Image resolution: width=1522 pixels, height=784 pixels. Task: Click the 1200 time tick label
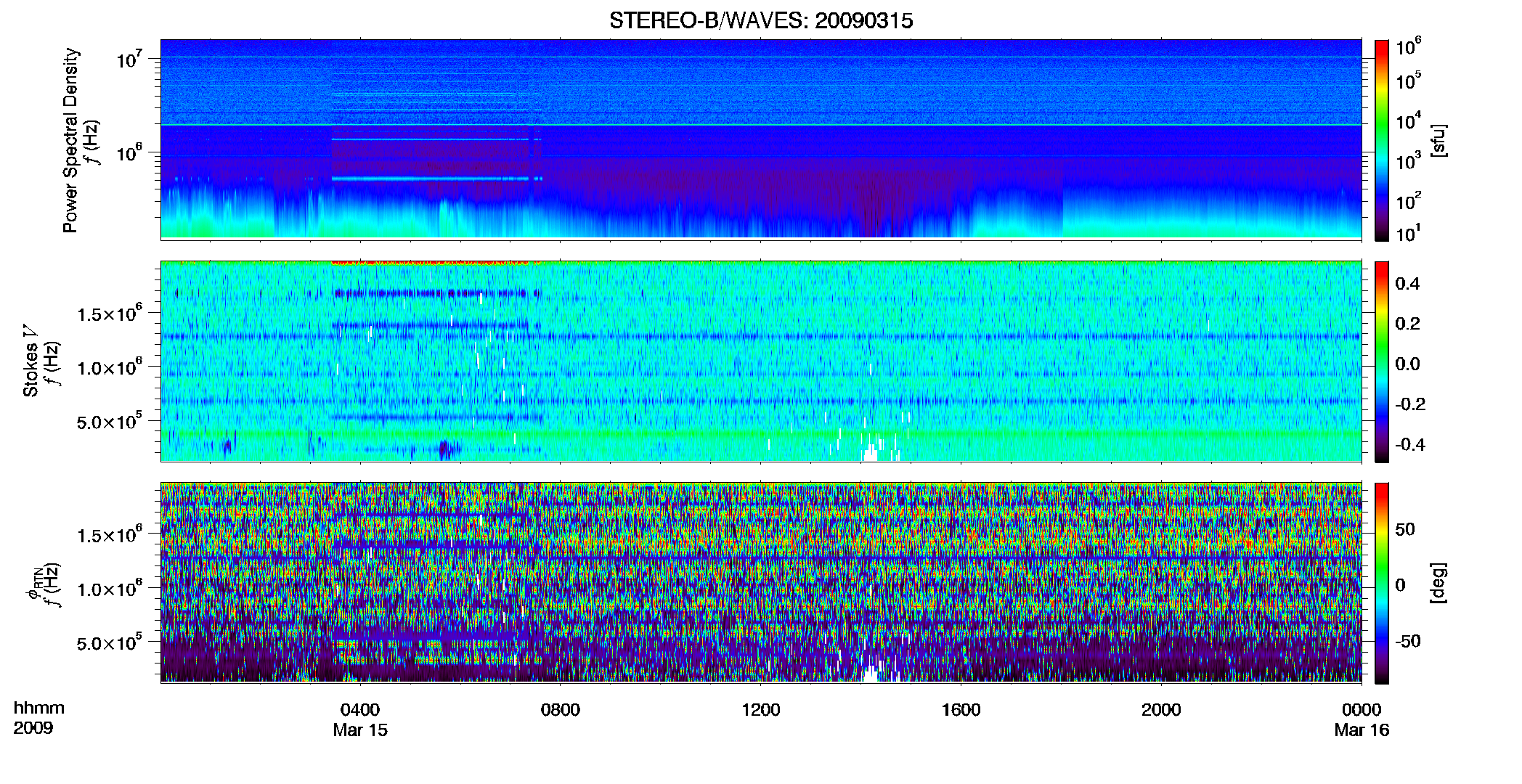pos(760,709)
